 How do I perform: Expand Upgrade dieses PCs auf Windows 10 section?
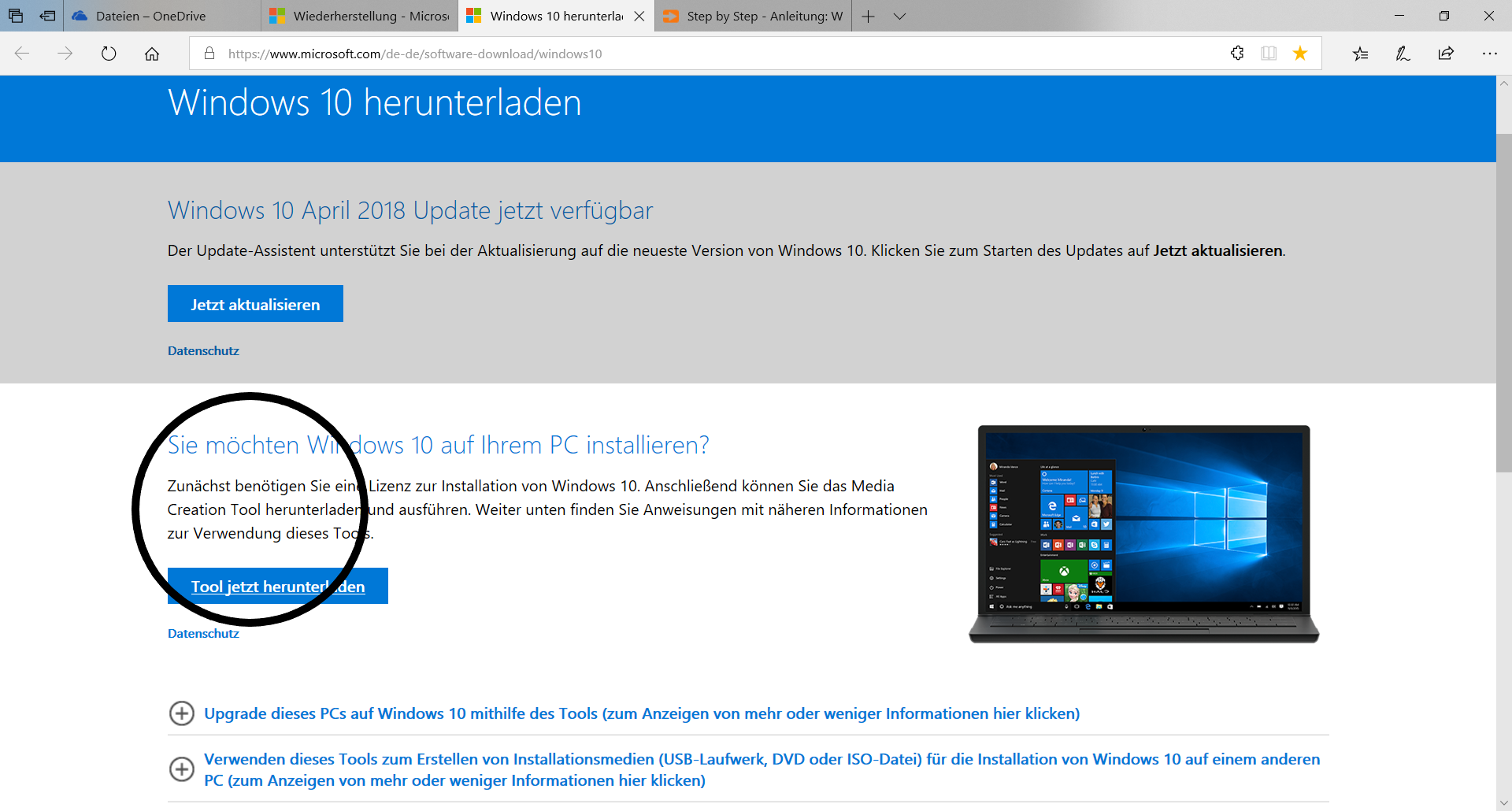642,713
